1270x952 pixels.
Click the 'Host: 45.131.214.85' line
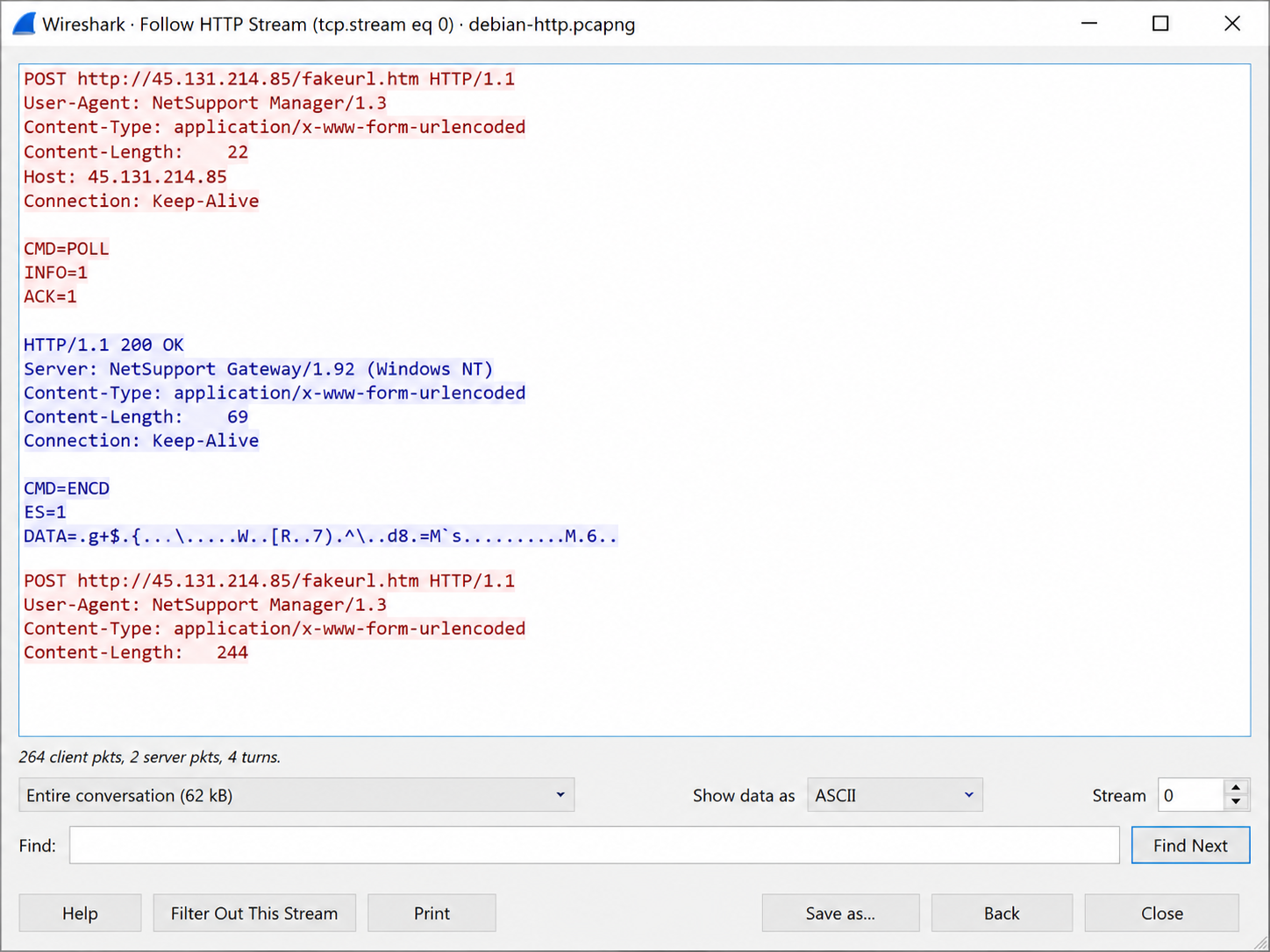point(125,176)
